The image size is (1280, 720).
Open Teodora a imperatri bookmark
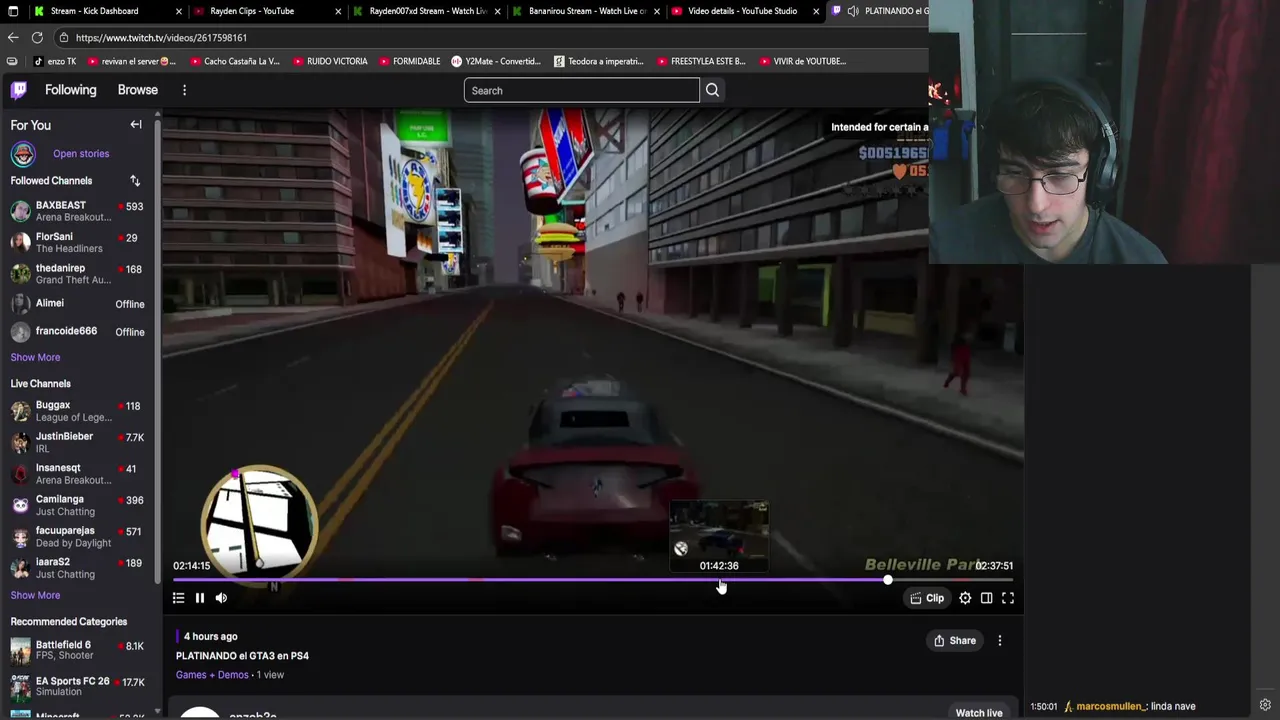(599, 61)
